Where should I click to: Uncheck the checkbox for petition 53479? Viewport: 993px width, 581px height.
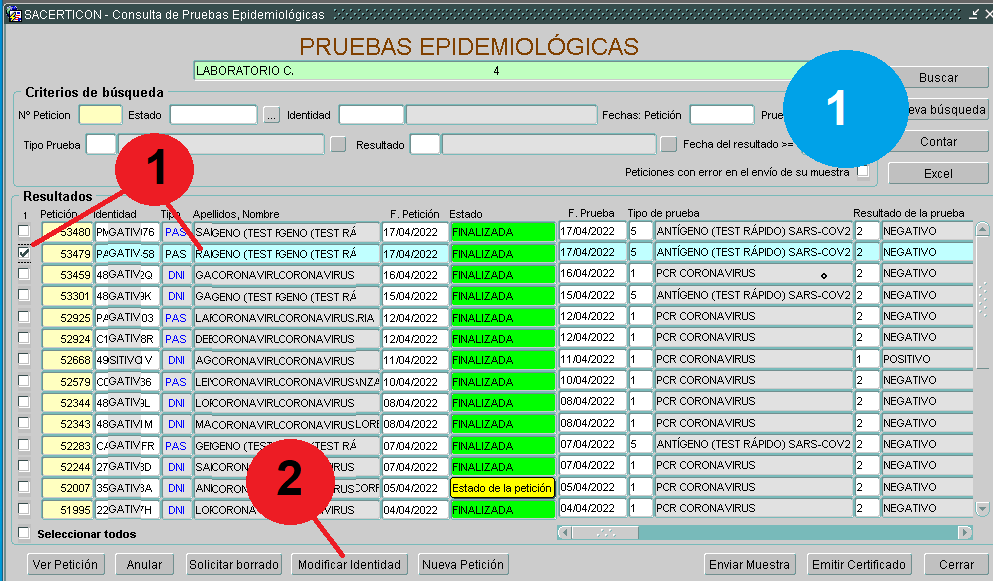click(x=24, y=253)
